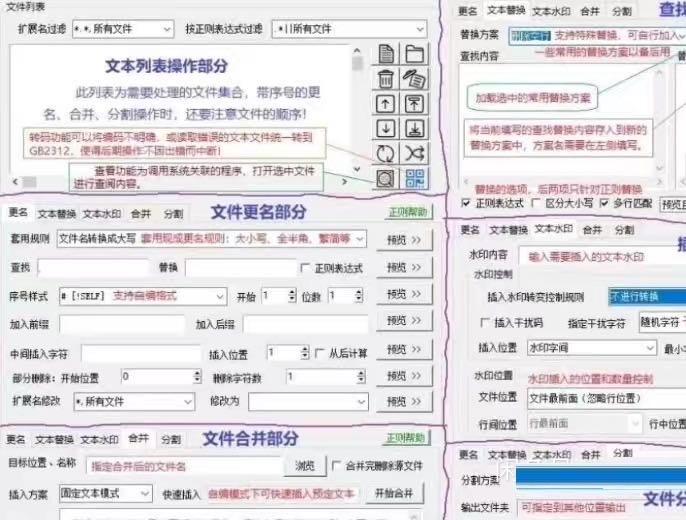Click the magnifier view file icon

pos(385,178)
